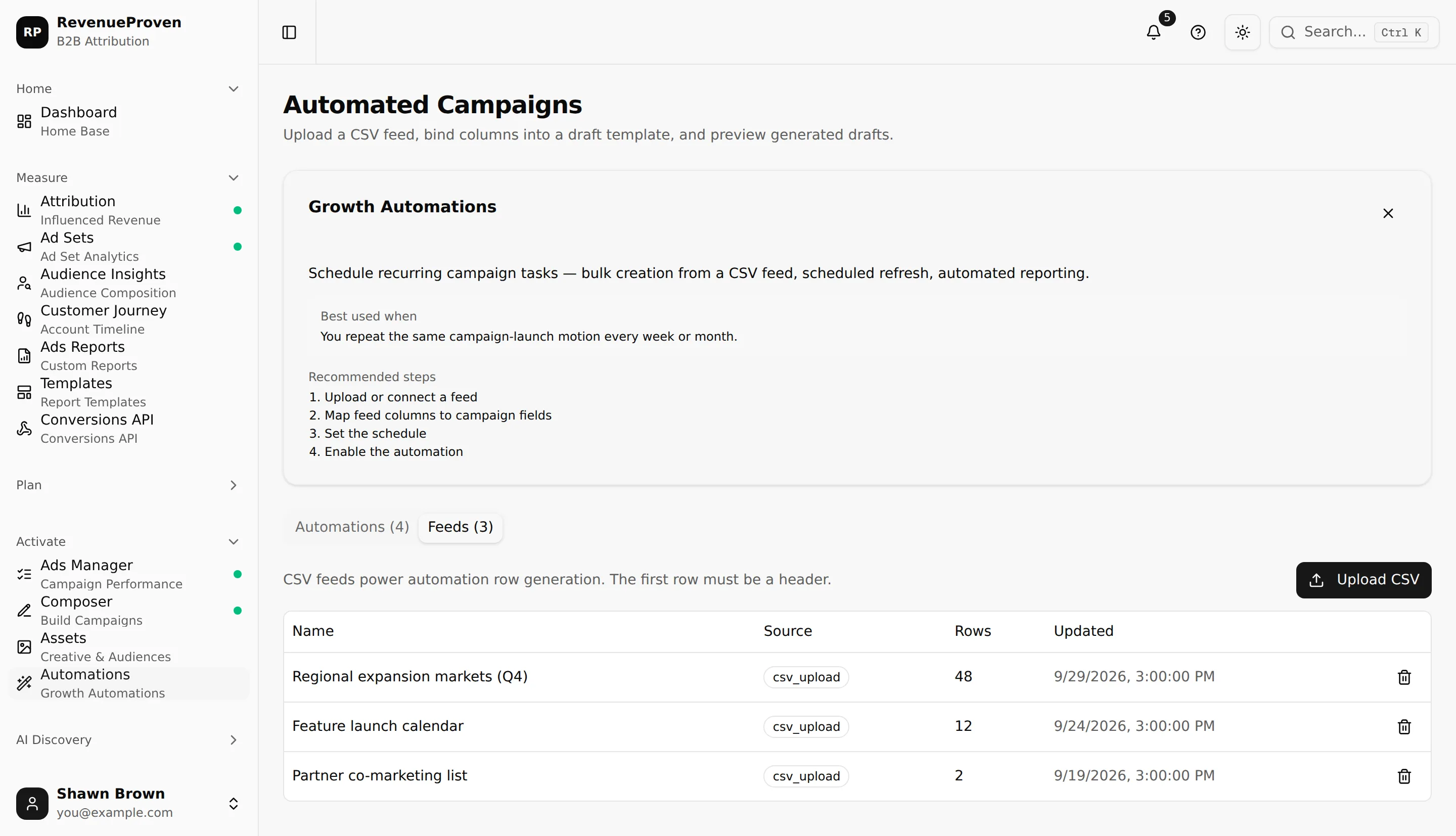
Task: Open Attribution Influenced Revenue page
Action: pyautogui.click(x=128, y=210)
